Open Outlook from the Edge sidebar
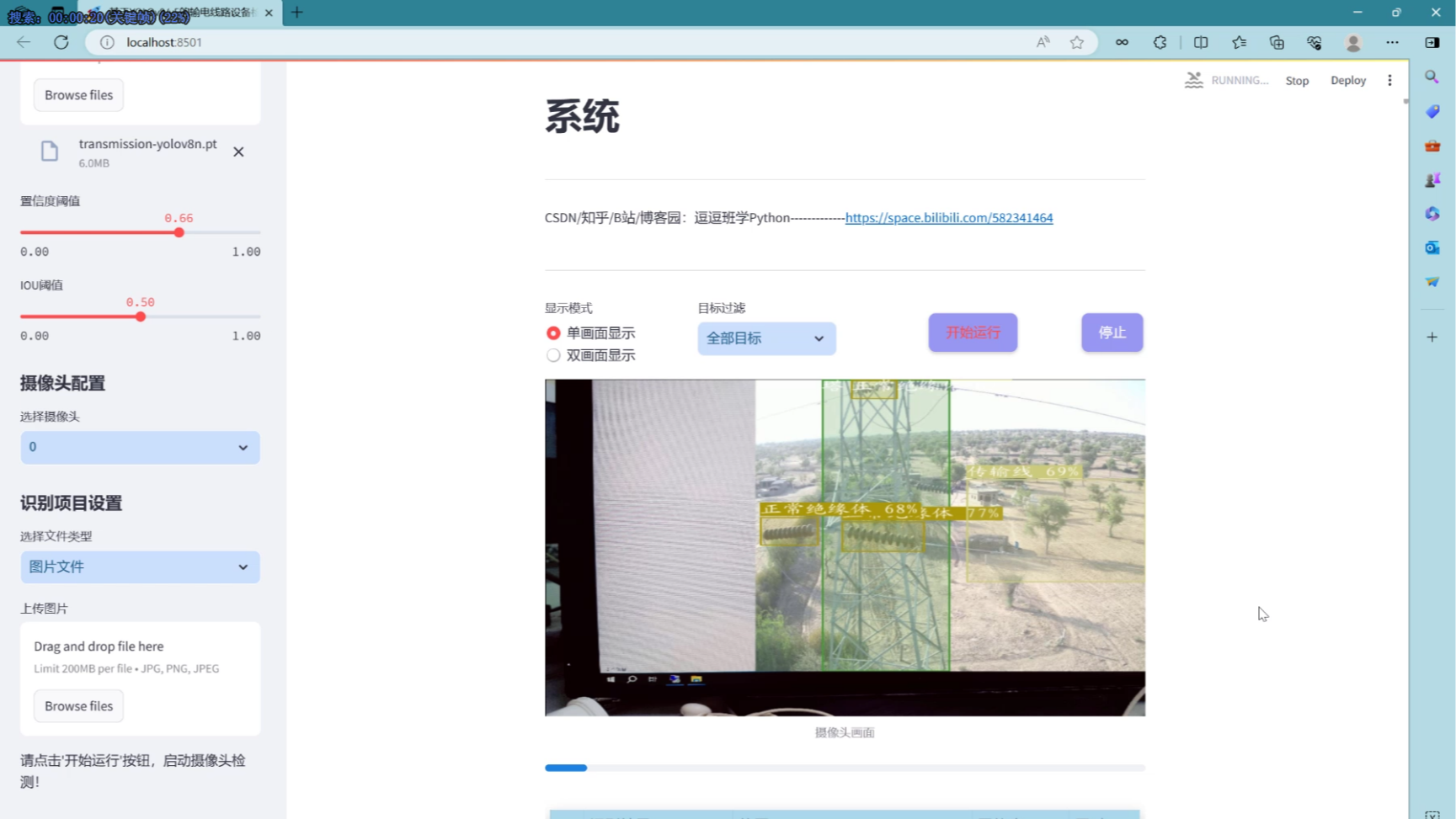Screen dimensions: 1456x819 tap(1432, 247)
